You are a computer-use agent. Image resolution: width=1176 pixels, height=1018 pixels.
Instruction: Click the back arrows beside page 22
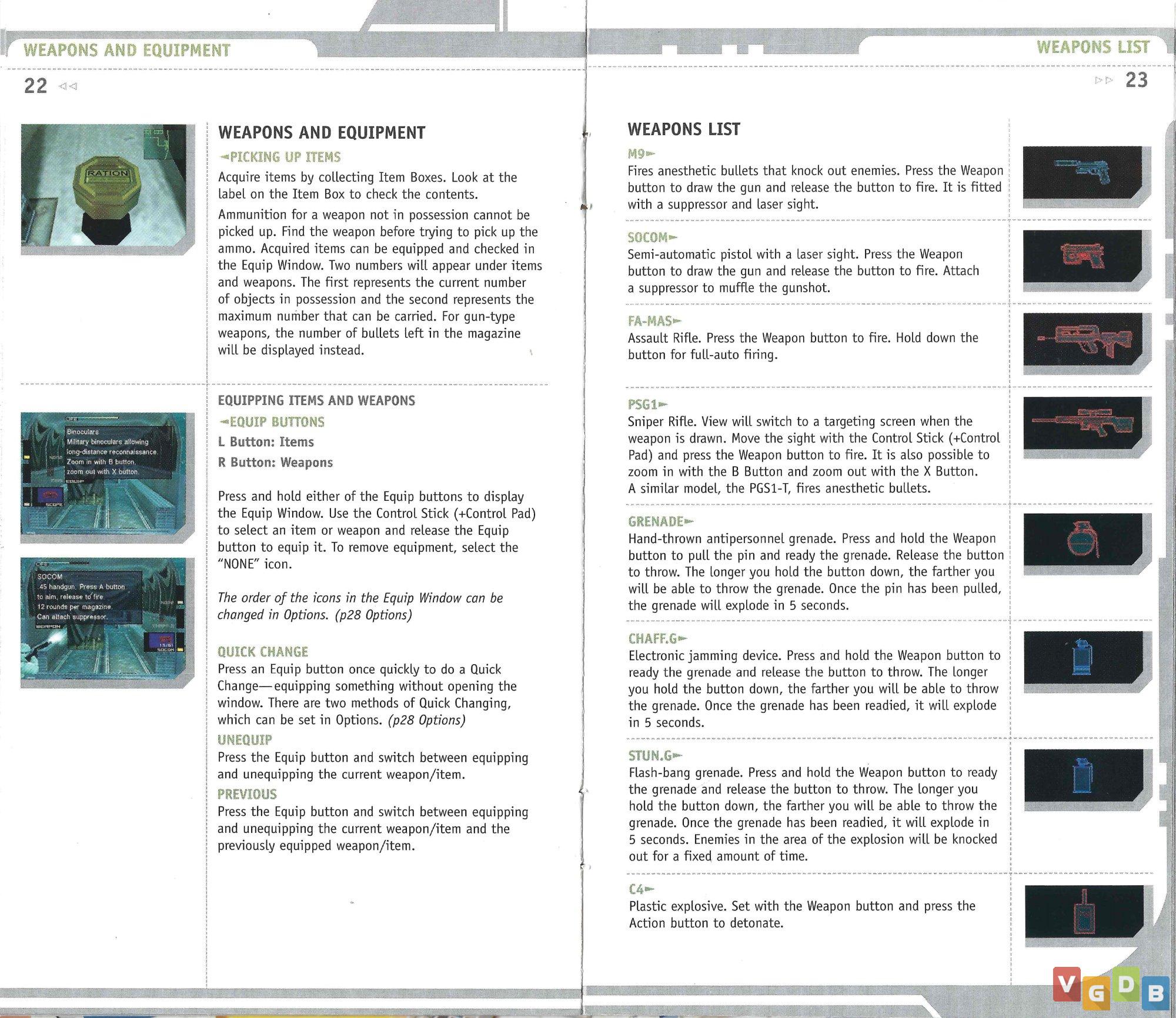68,86
